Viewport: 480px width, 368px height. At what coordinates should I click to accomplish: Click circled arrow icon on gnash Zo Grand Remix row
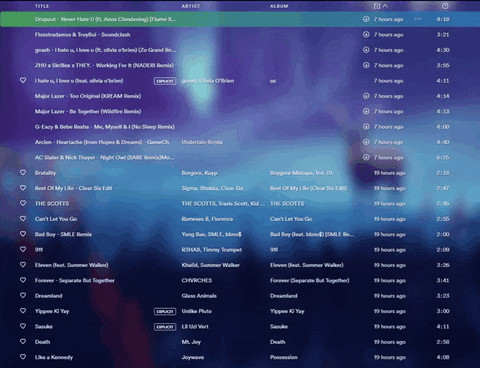[x=366, y=50]
